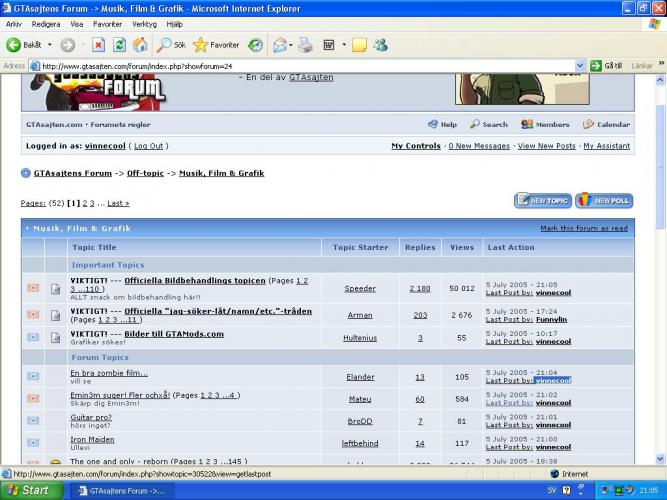Click the Forward arrow toolbar icon
The image size is (667, 500).
coord(68,45)
